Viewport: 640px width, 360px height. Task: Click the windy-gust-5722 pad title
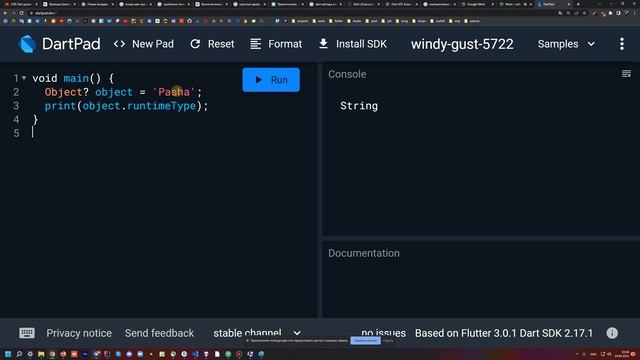pos(462,44)
